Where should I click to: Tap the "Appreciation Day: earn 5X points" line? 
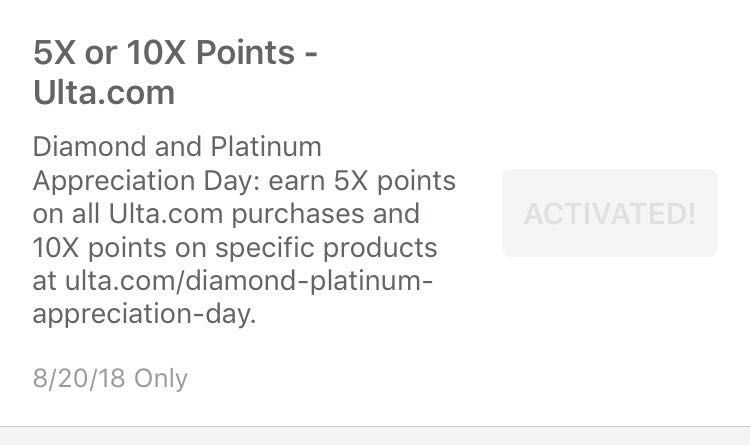[x=244, y=181]
